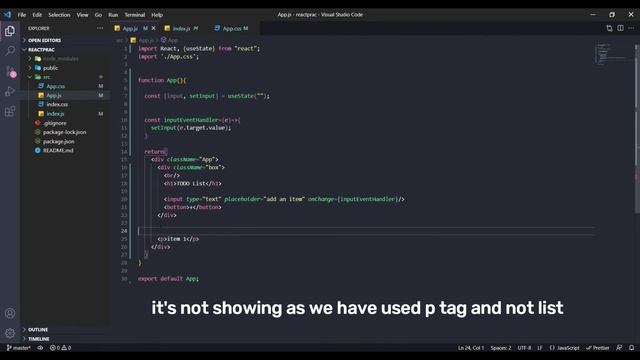Click App.js in the breadcrumb
Screen dimensions: 640x360
pos(146,40)
